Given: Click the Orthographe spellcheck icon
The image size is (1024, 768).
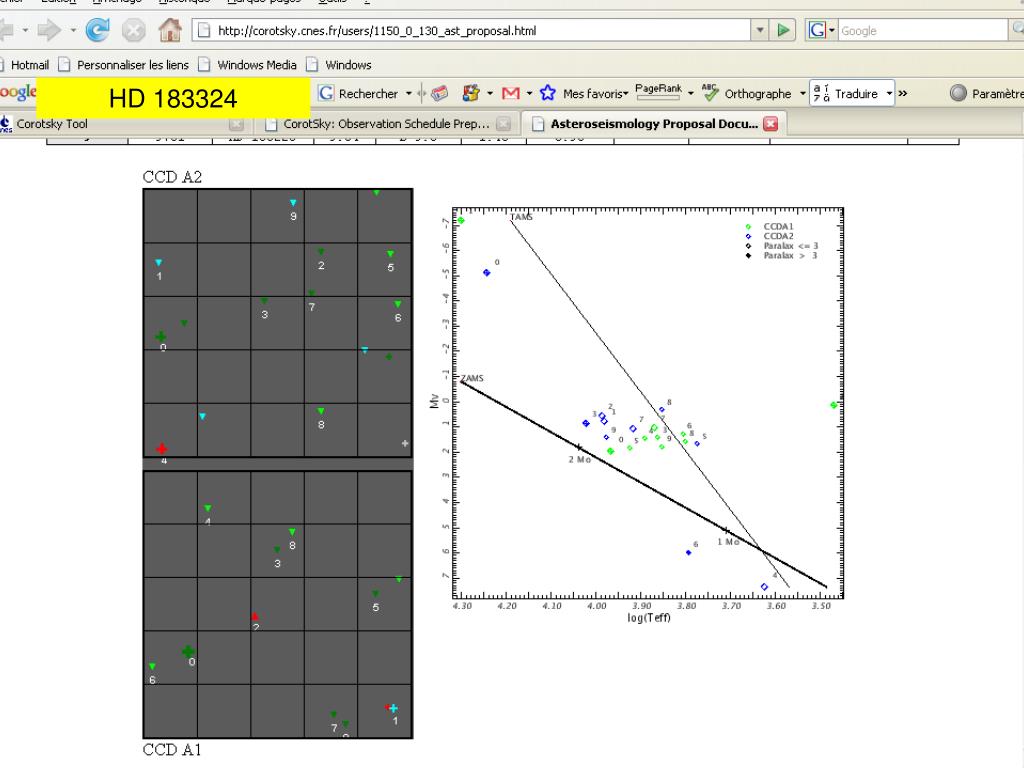Looking at the screenshot, I should [710, 92].
